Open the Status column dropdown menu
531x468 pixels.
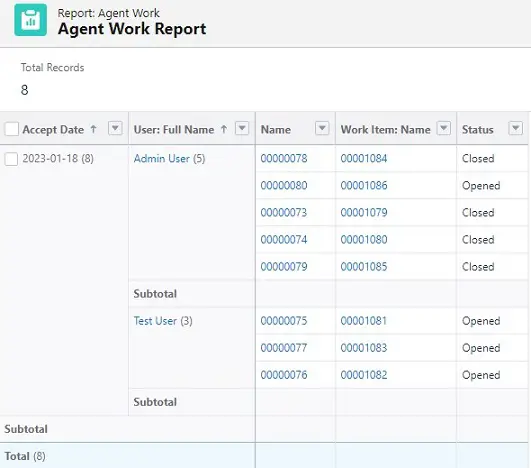click(x=515, y=128)
